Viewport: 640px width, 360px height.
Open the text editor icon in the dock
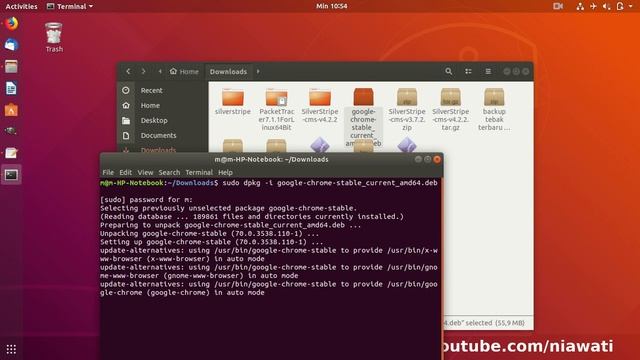coord(11,153)
